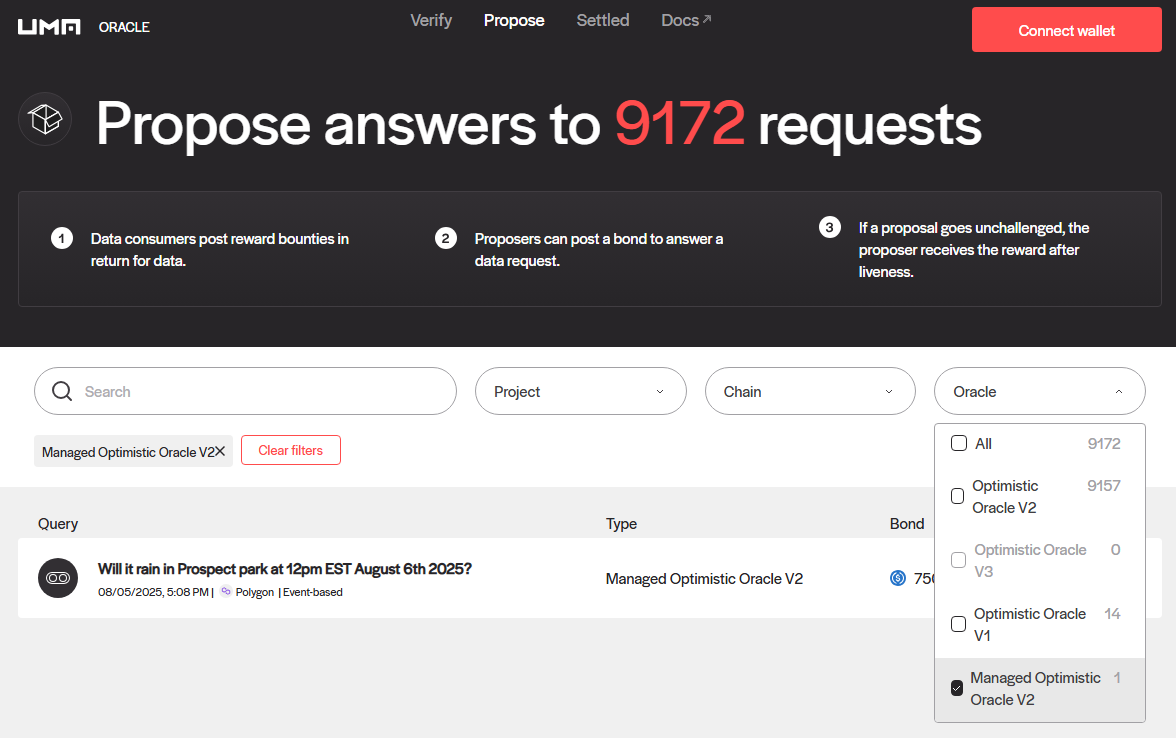Click the USDC bond currency icon
This screenshot has width=1176, height=738.
coord(898,578)
